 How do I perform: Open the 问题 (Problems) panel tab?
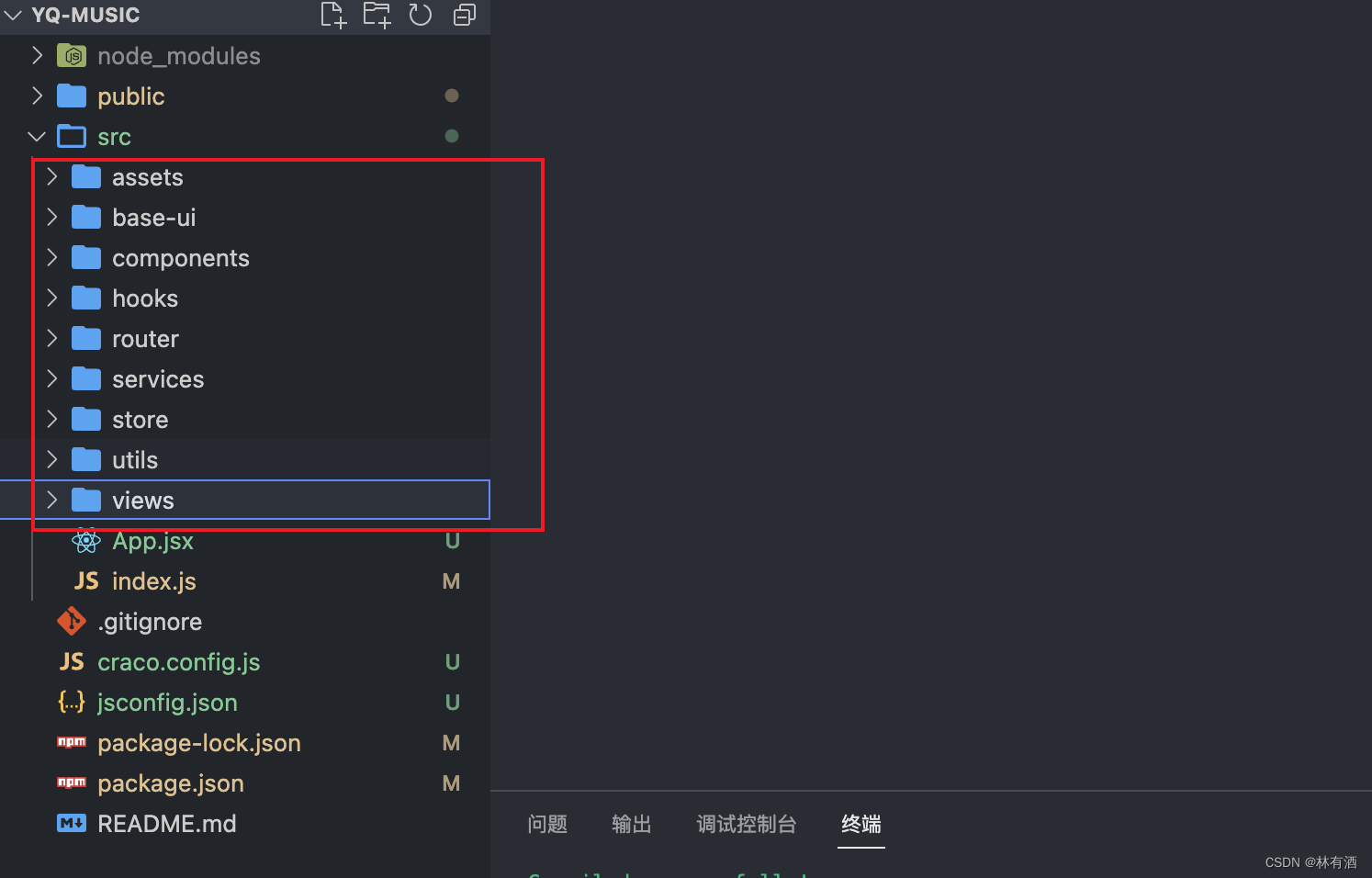pyautogui.click(x=547, y=824)
